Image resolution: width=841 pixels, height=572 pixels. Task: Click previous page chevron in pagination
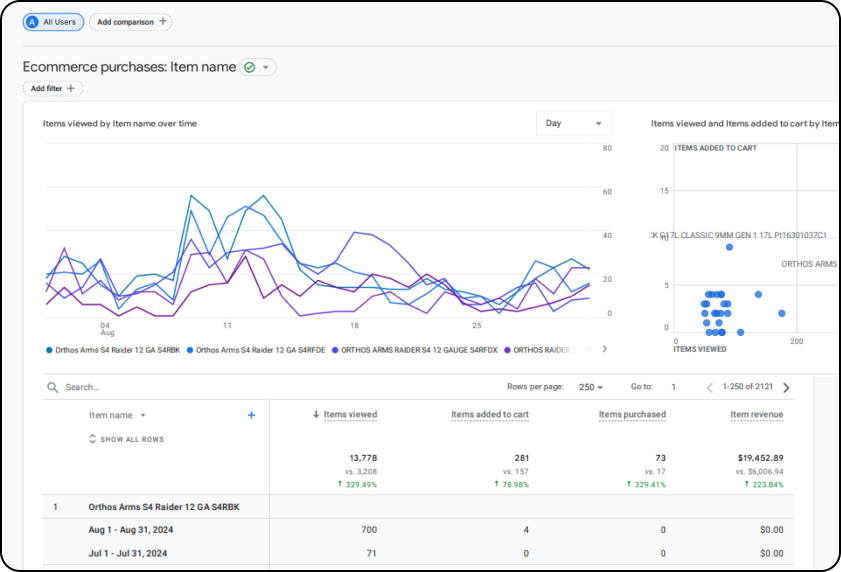click(710, 387)
